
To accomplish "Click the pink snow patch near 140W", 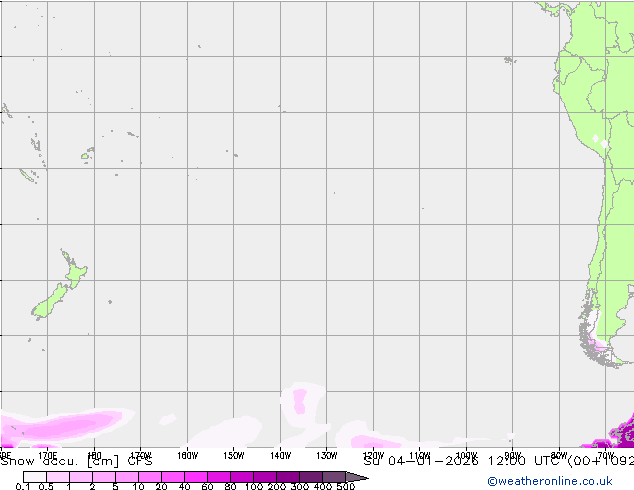I will click(300, 401).
